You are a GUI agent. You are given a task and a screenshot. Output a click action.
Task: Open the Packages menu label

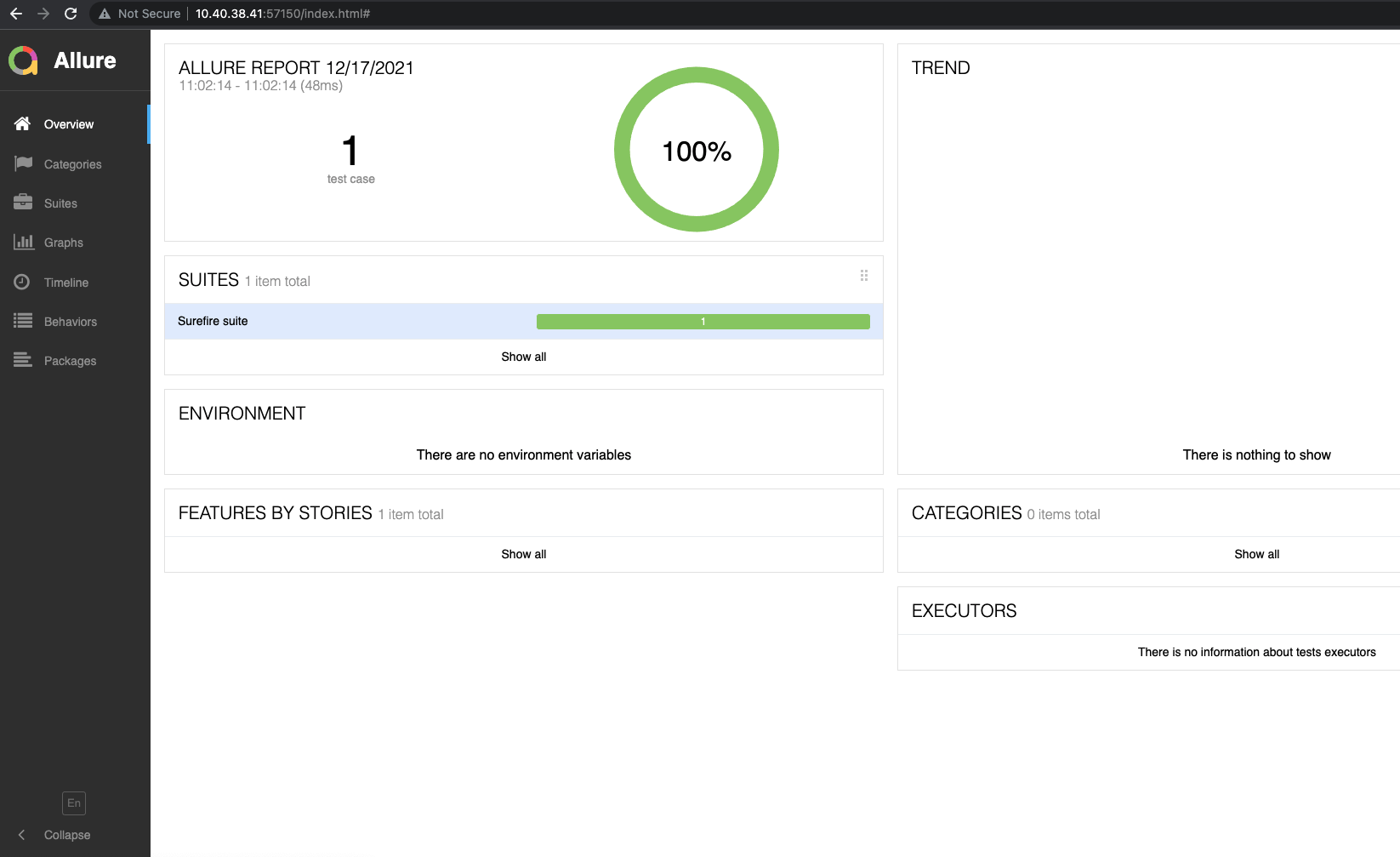point(71,361)
